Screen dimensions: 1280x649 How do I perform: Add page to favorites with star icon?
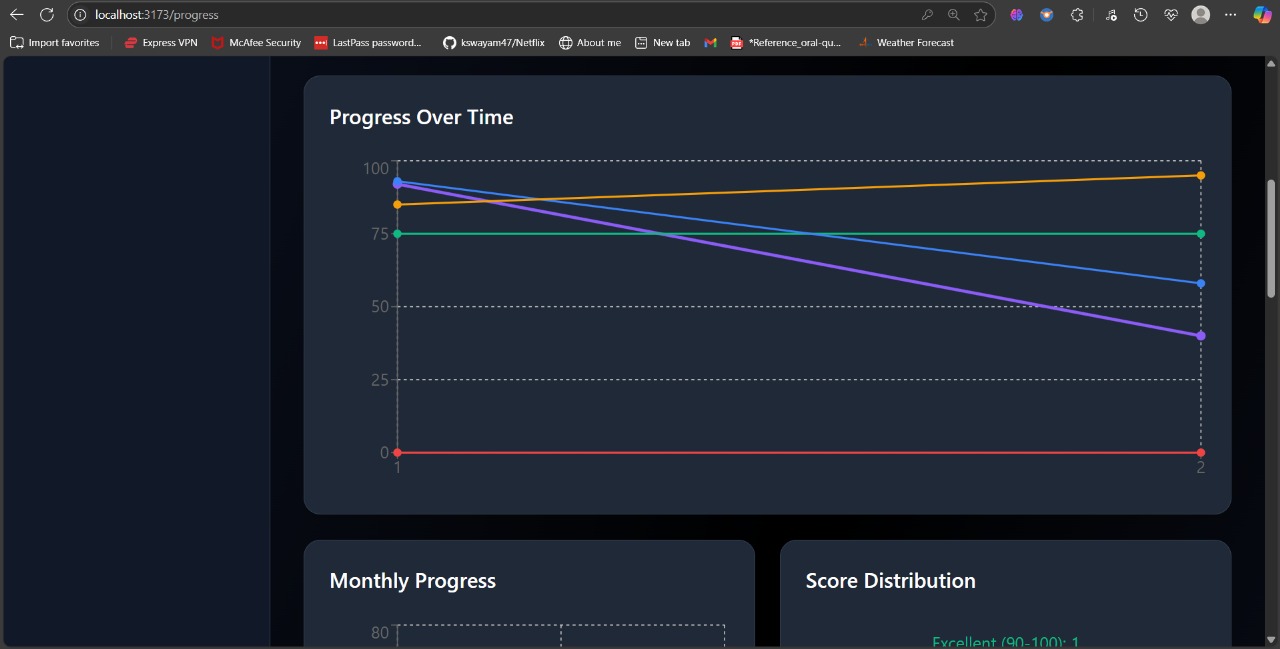[x=981, y=15]
